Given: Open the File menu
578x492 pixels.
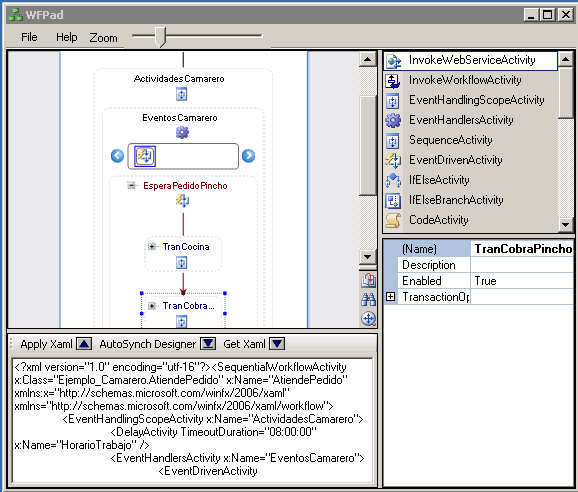Looking at the screenshot, I should point(29,37).
